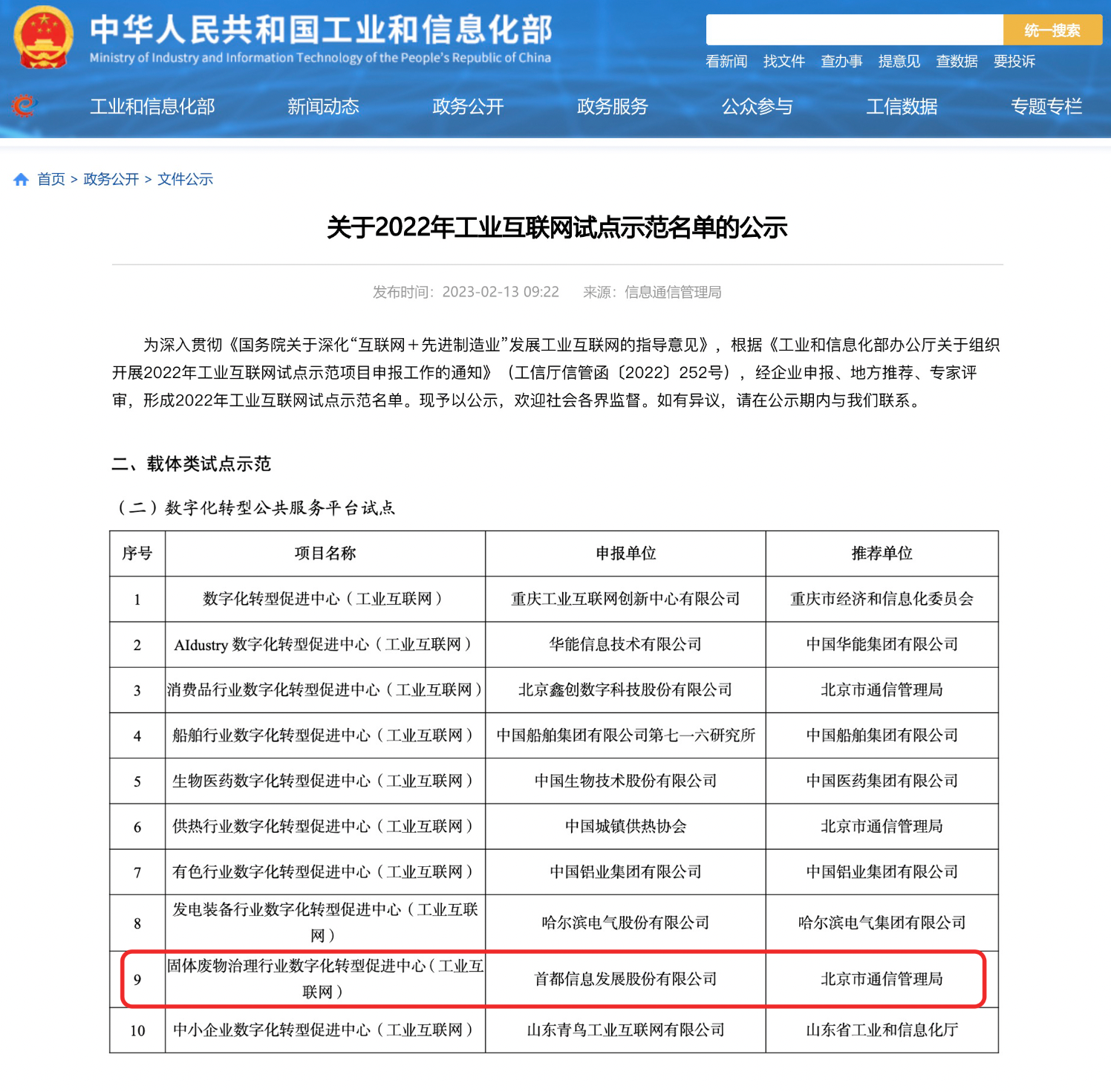Go to 首页 in the breadcrumb

51,179
